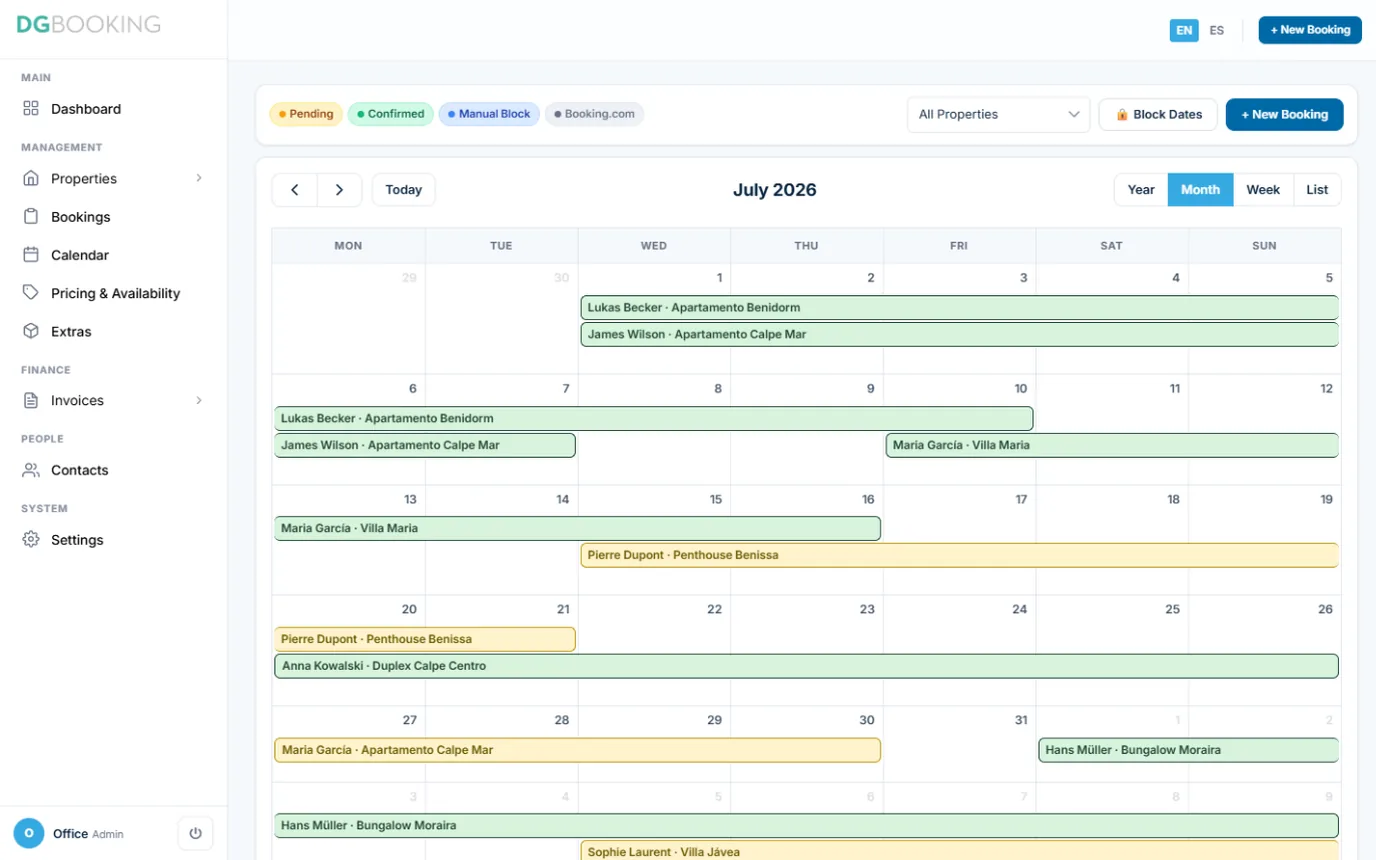The height and width of the screenshot is (860, 1376).
Task: Toggle the Pending status filter
Action: [306, 114]
